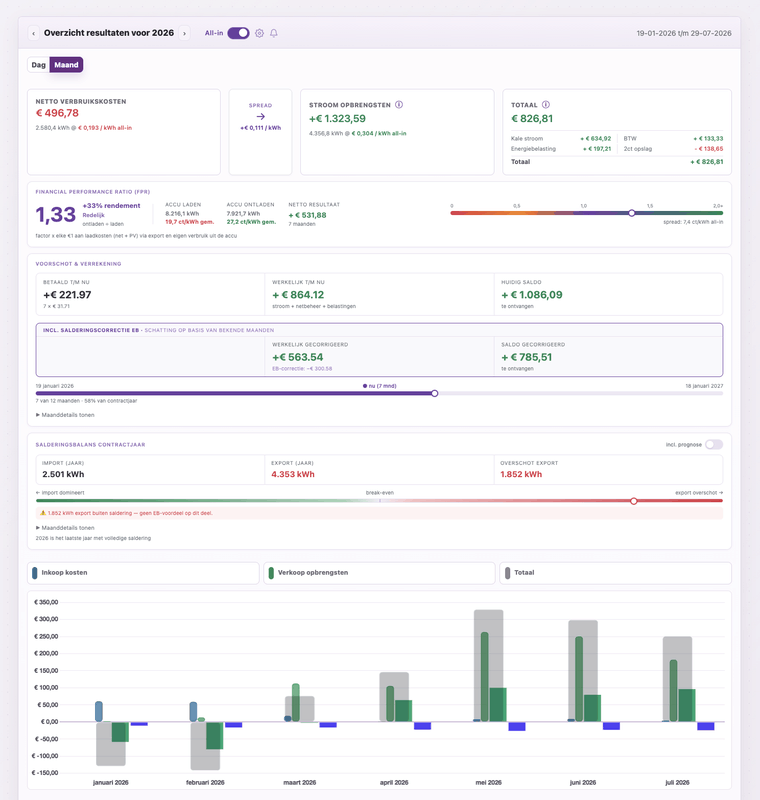Expand Maanddetails tonen under Voorschot & Verrekening
Screen dimensions: 760x800
coord(65,415)
